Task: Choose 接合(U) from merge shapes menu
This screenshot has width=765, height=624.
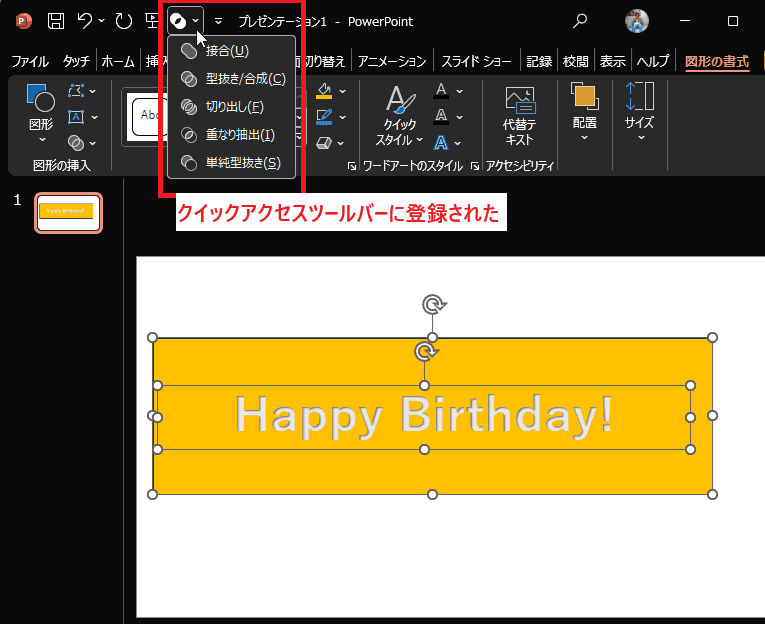Action: point(227,51)
